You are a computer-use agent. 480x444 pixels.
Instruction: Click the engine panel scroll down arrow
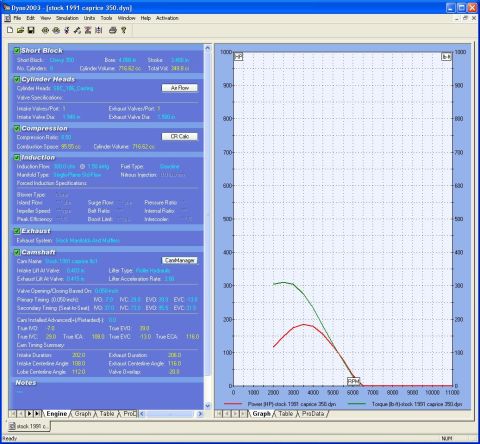[x=207, y=406]
